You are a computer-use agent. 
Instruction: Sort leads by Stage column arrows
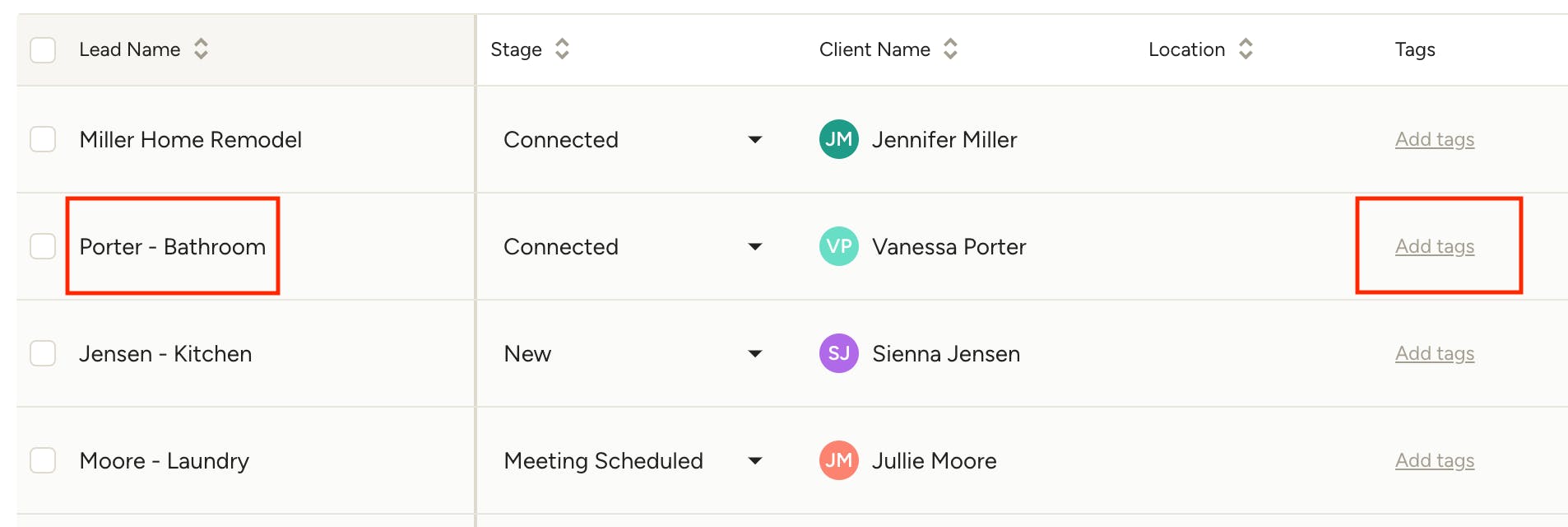click(x=562, y=49)
